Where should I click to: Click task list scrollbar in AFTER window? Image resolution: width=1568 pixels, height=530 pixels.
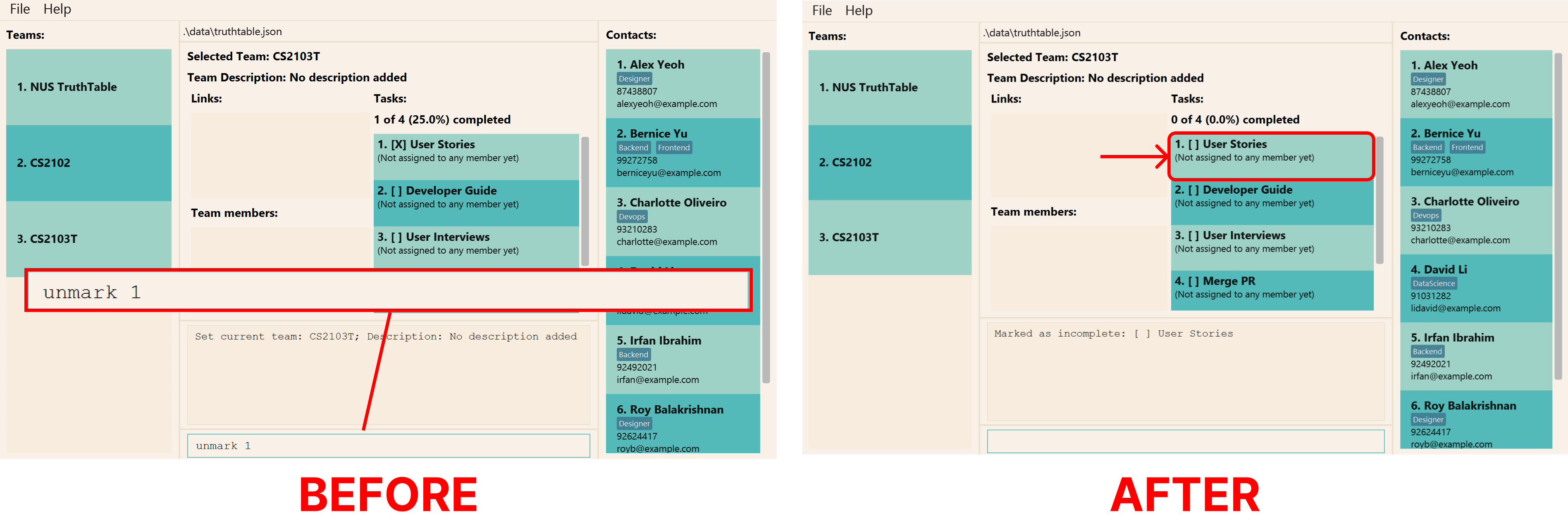(1380, 200)
